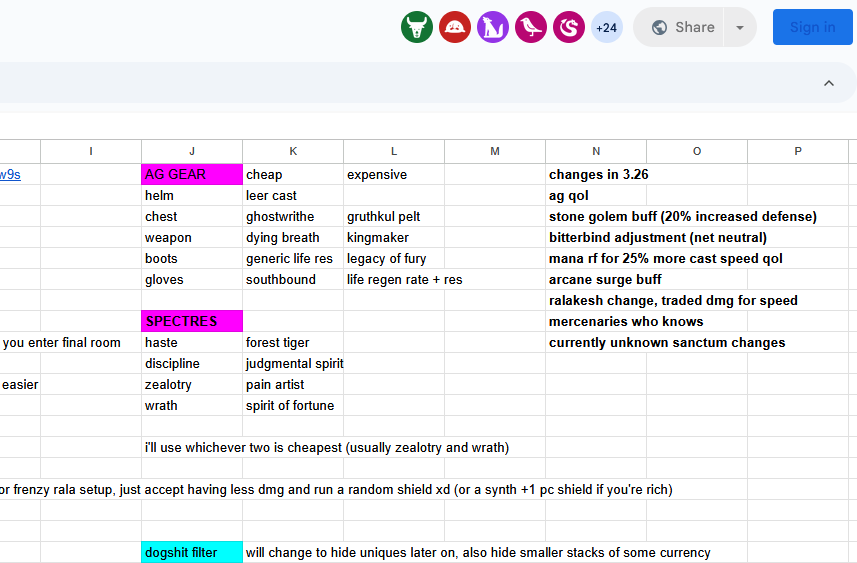
Task: Select the cheapest two spectres note cell
Action: (x=327, y=448)
